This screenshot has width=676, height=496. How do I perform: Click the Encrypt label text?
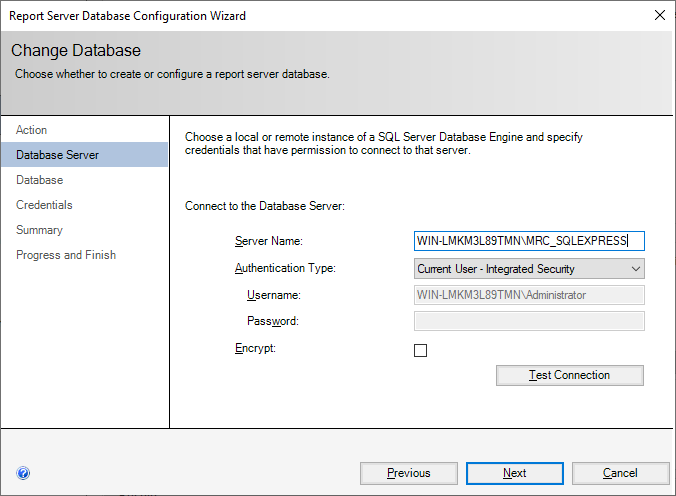point(255,349)
